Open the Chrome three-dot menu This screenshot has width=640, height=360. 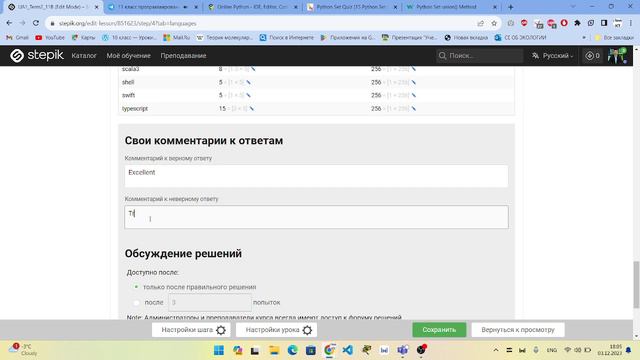tap(631, 23)
